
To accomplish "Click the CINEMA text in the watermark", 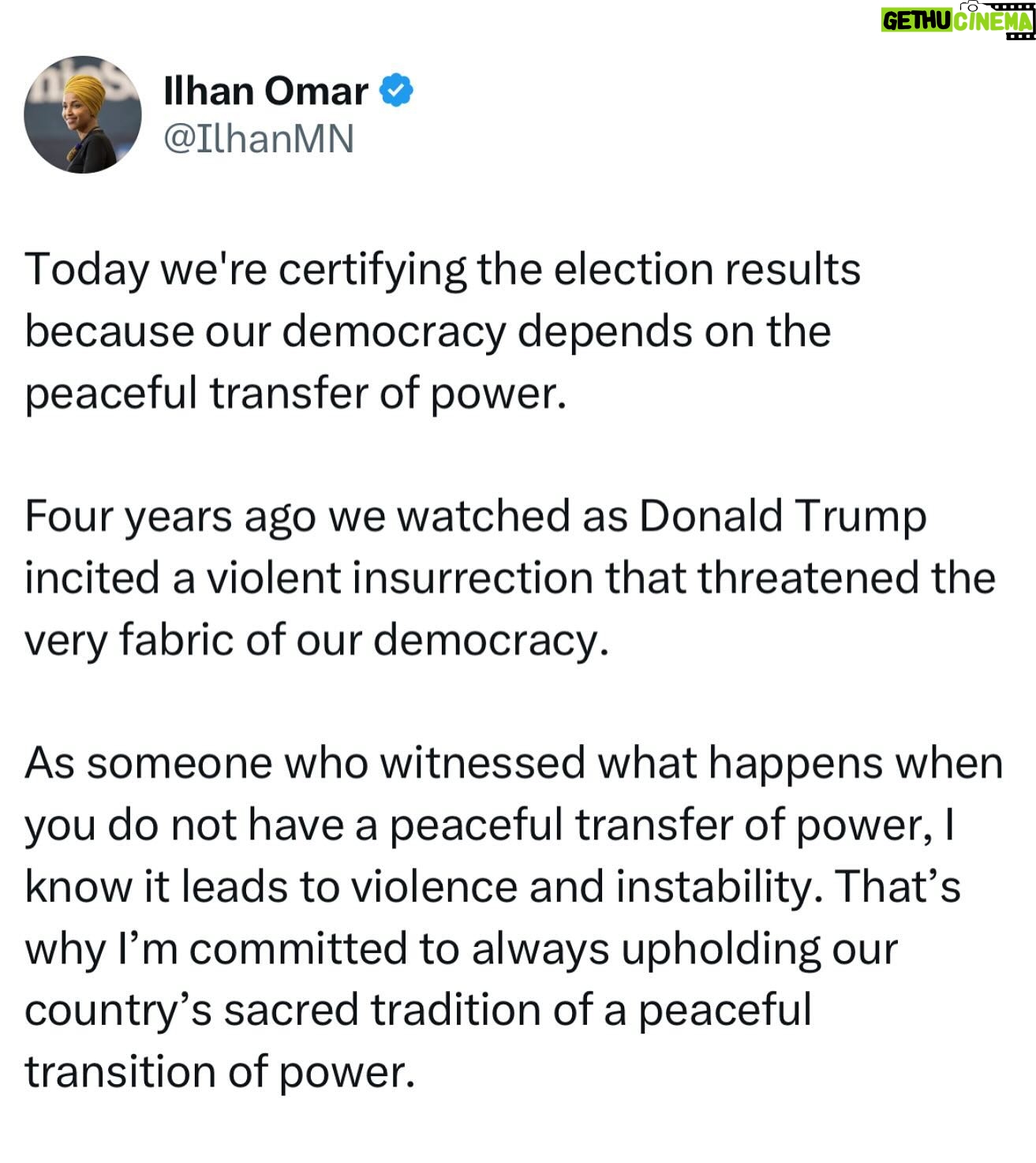I will [993, 21].
